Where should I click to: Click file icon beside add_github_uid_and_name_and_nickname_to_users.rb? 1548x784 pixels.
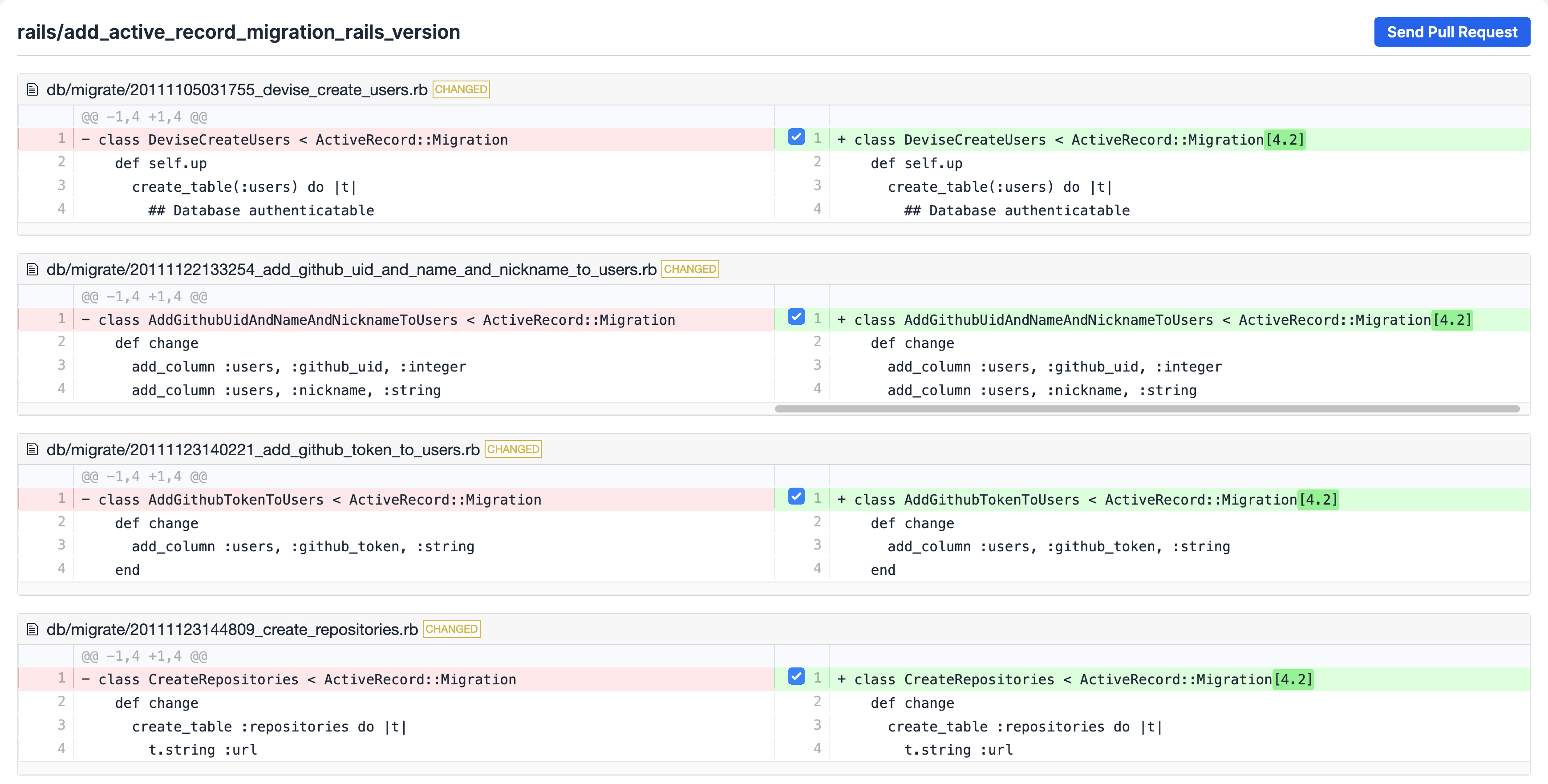[32, 269]
